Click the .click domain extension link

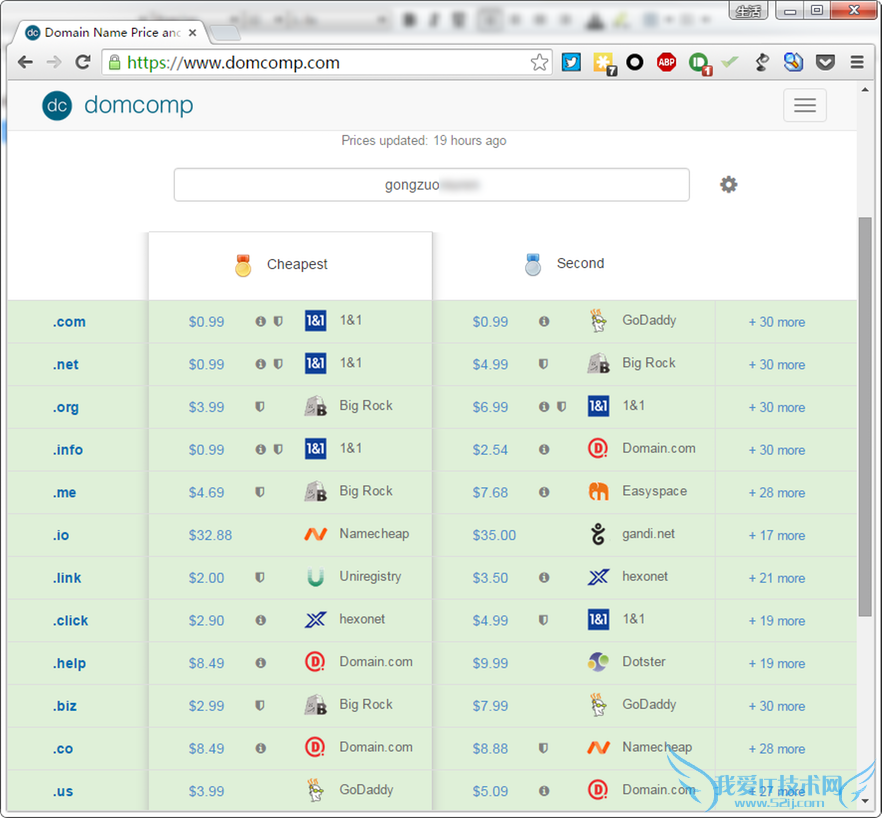[x=70, y=621]
